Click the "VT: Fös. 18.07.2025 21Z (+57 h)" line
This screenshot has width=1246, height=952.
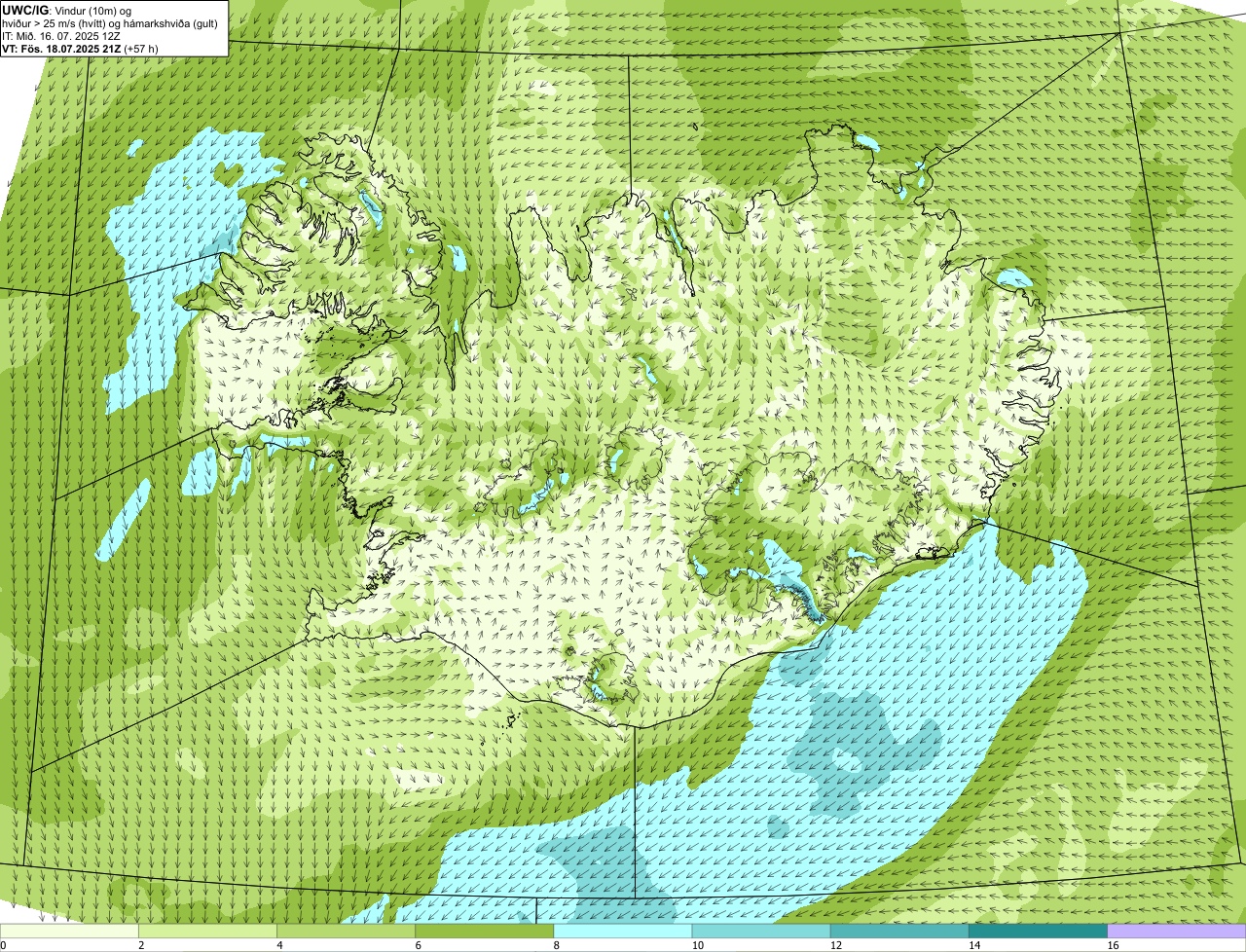point(81,48)
